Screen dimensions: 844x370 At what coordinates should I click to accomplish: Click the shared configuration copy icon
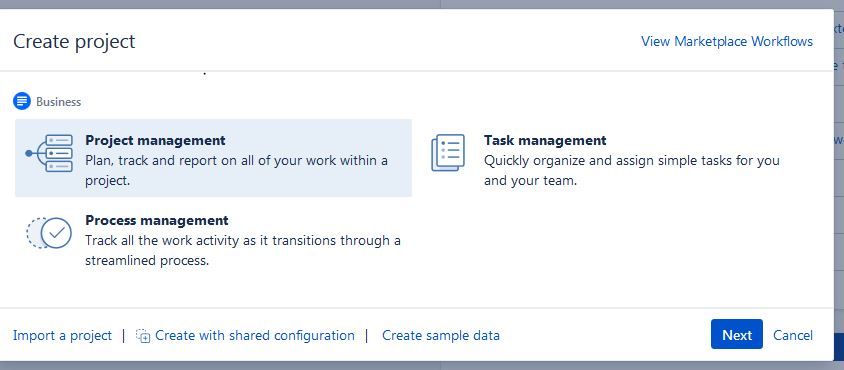tap(143, 336)
